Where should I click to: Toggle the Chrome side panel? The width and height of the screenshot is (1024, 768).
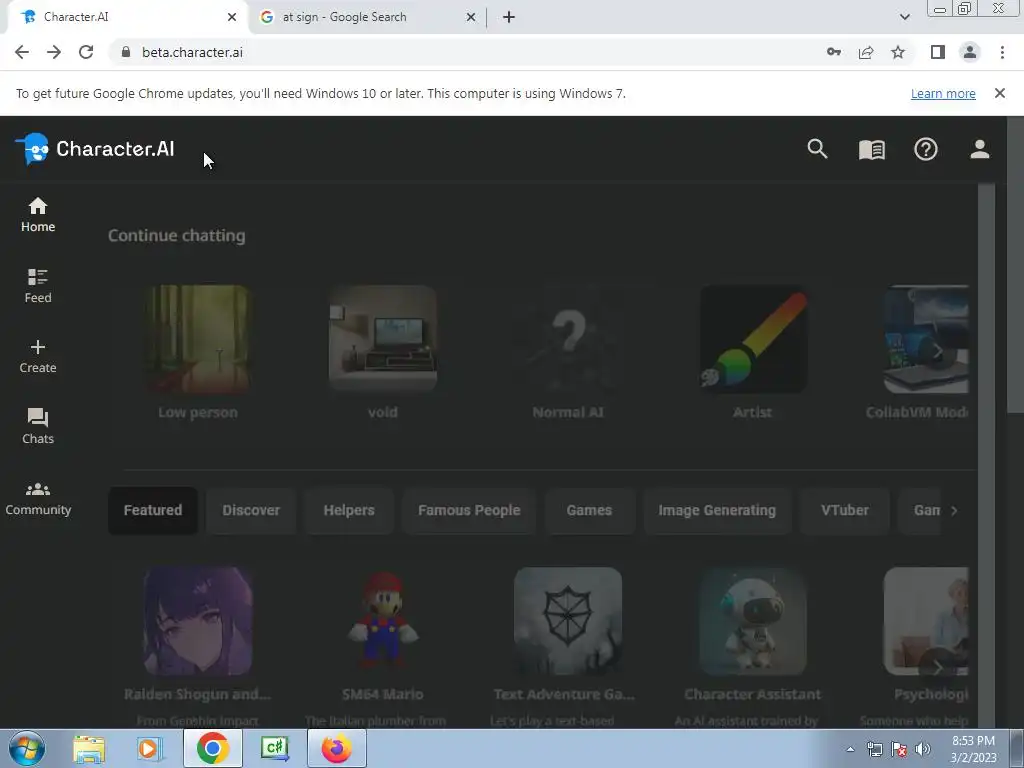coord(938,52)
